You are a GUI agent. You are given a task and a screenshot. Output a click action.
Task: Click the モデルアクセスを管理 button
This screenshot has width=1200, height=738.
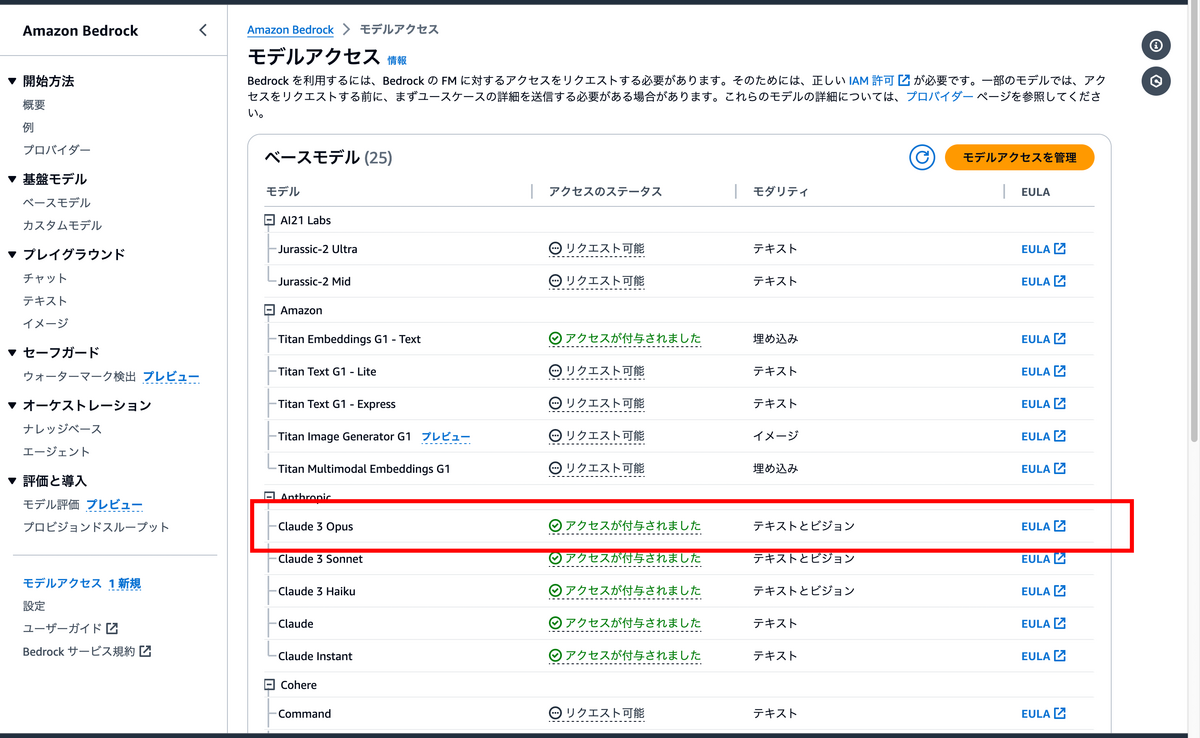click(x=1019, y=157)
